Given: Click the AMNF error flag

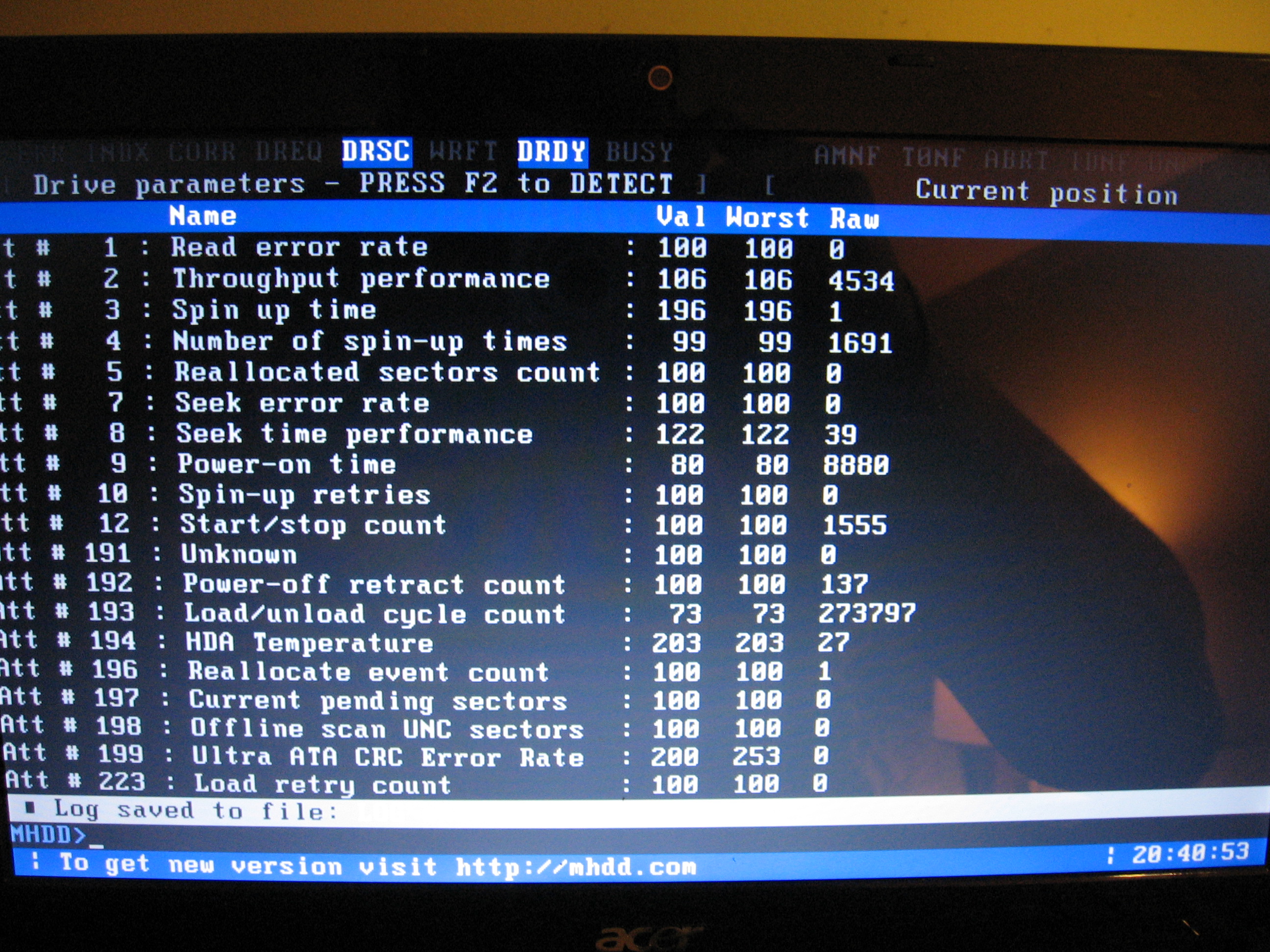Looking at the screenshot, I should (847, 156).
